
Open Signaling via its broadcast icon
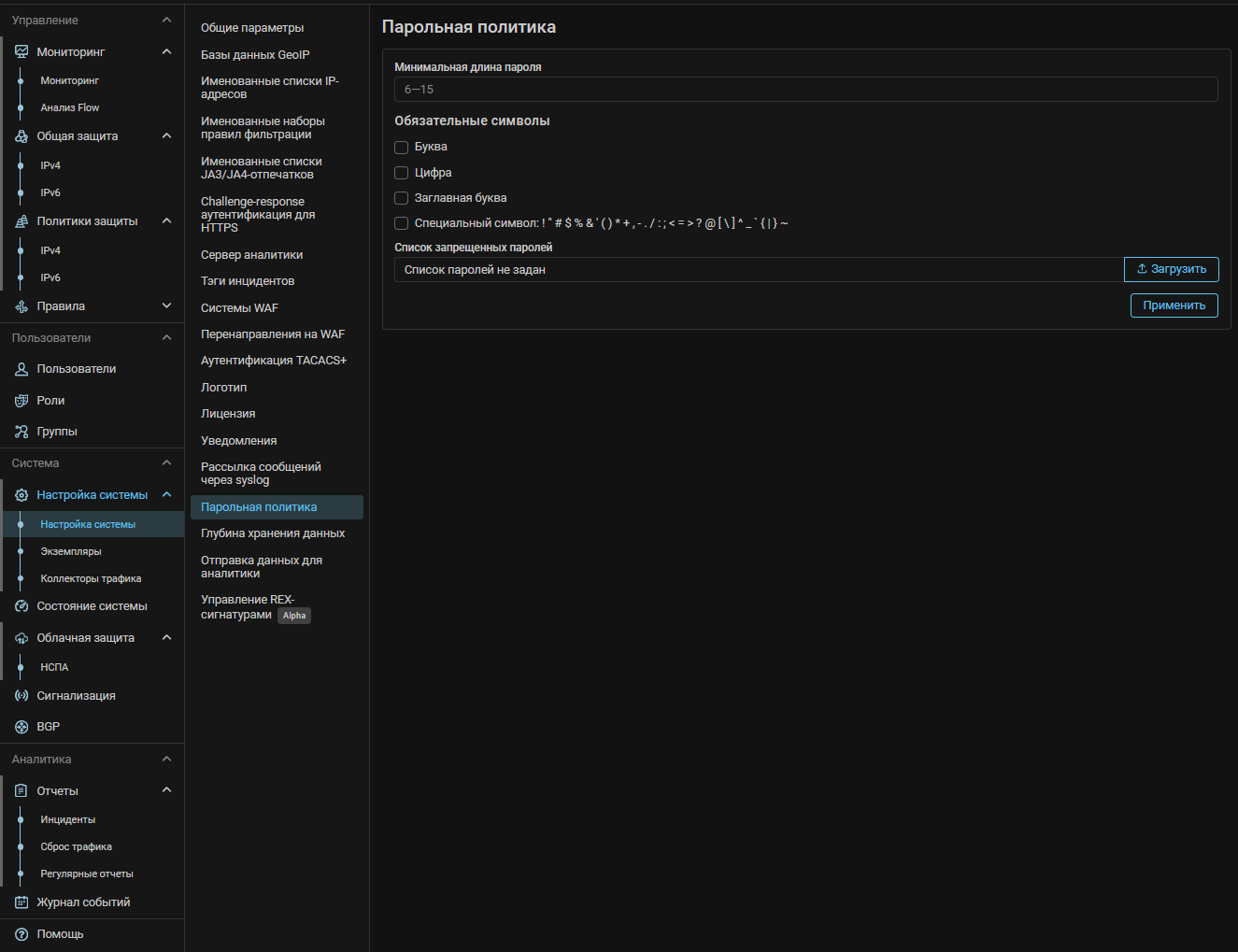pyautogui.click(x=21, y=696)
